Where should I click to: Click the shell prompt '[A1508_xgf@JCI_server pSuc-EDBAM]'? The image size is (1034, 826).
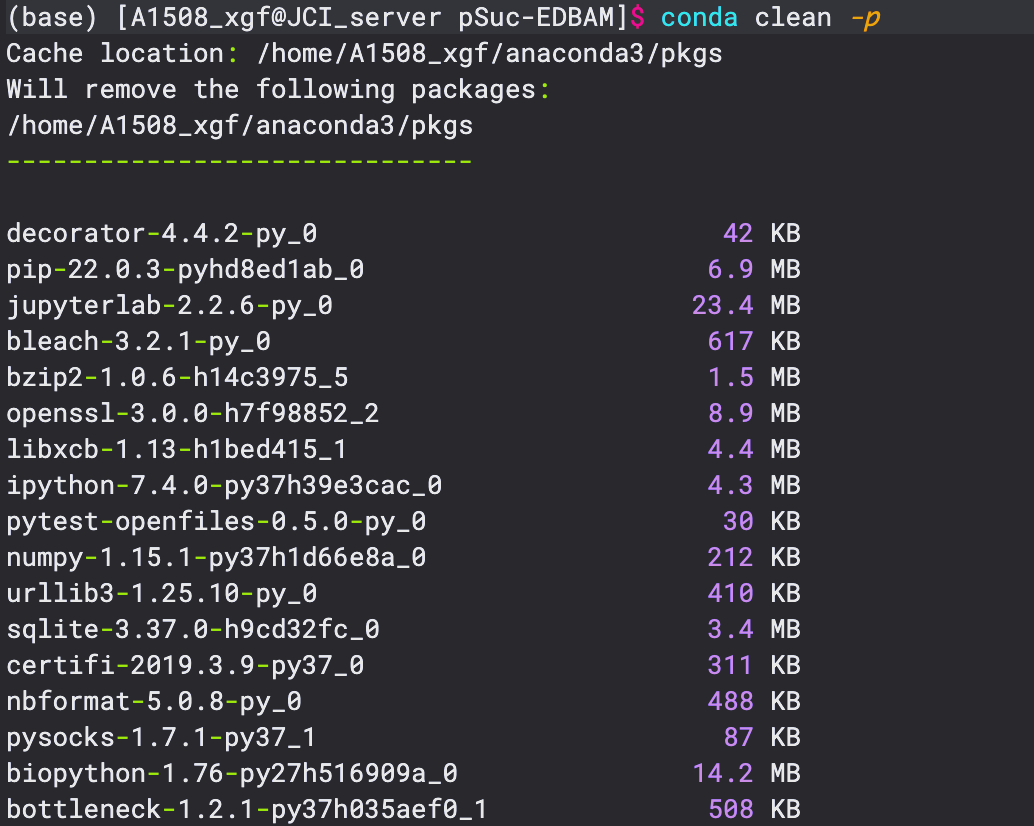(x=372, y=18)
